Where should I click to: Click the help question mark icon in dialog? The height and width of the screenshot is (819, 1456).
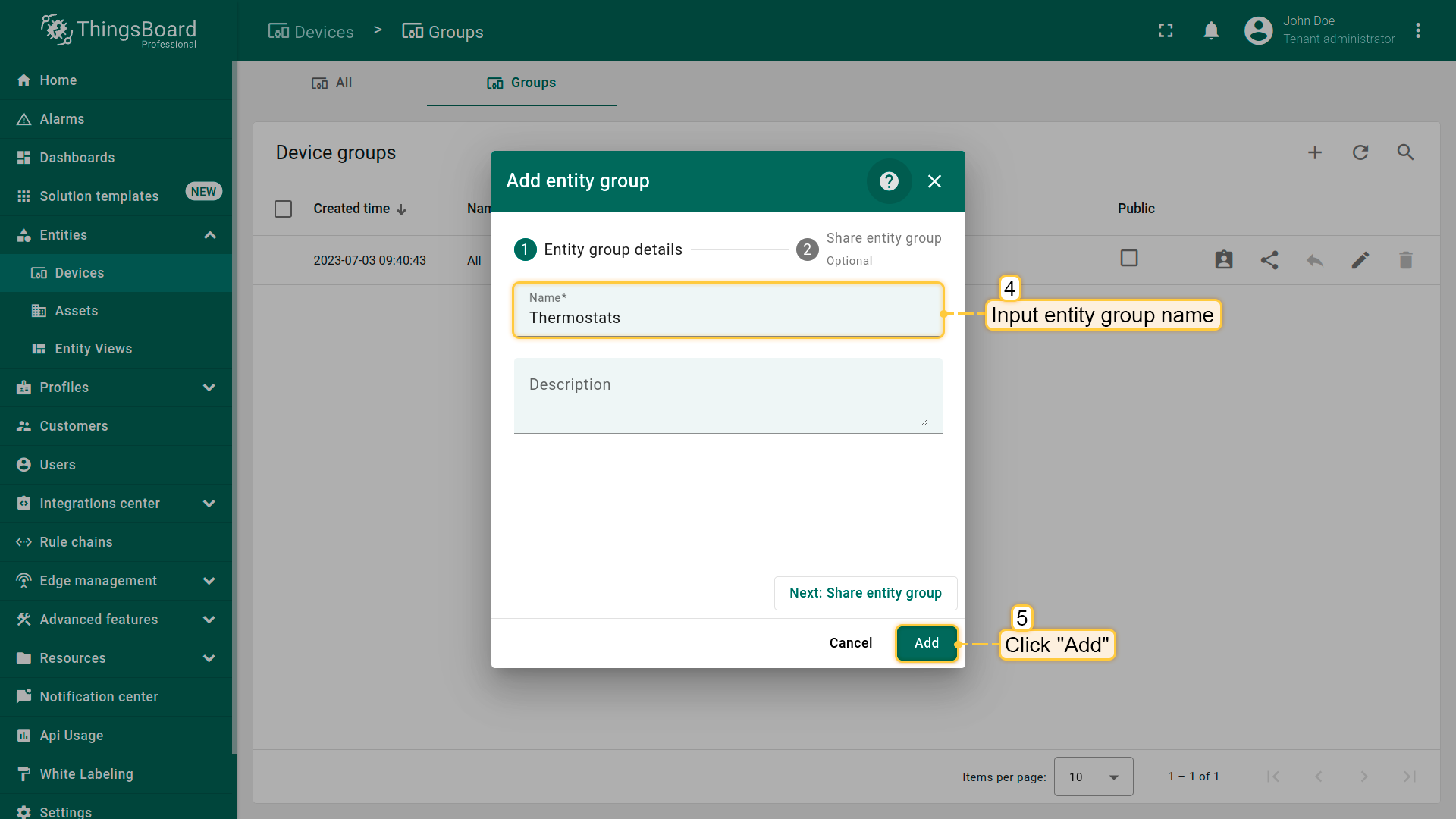tap(889, 181)
